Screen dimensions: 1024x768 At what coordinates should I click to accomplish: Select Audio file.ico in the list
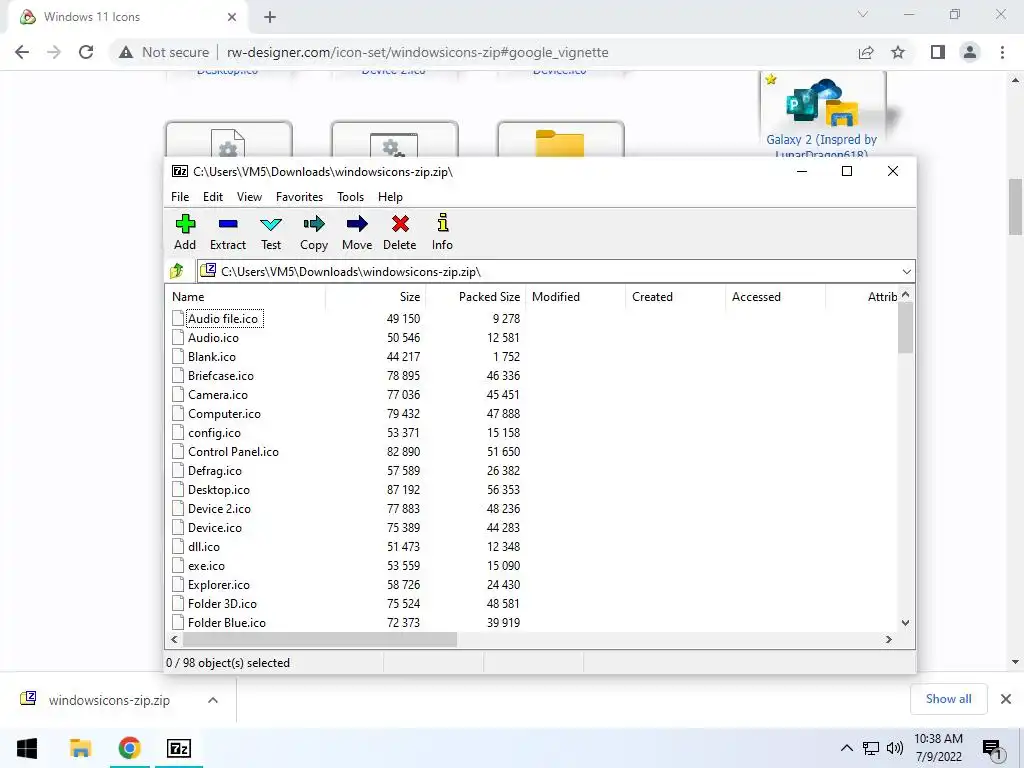(223, 319)
